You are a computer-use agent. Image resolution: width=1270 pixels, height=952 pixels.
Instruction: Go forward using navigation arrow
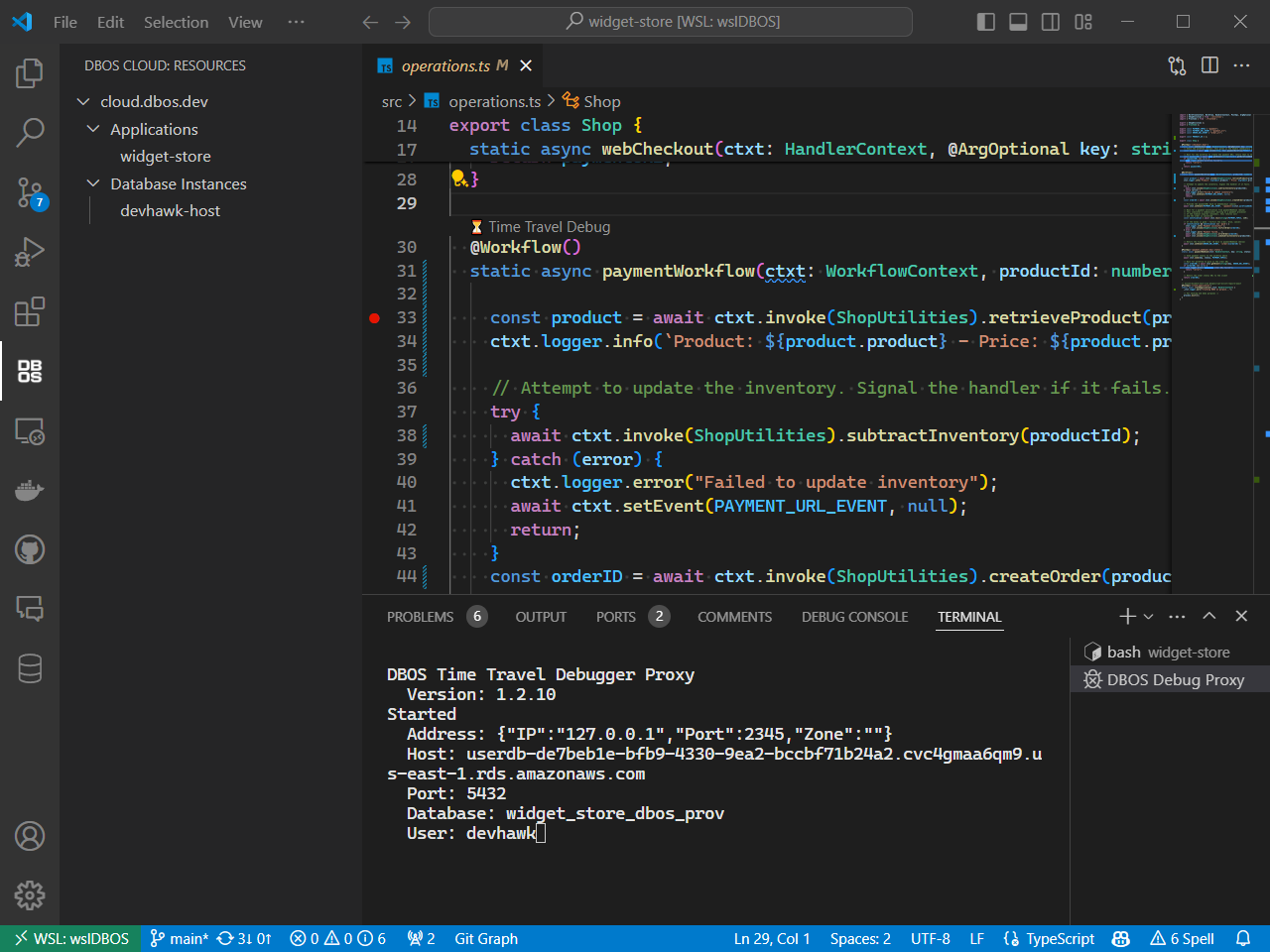(402, 22)
